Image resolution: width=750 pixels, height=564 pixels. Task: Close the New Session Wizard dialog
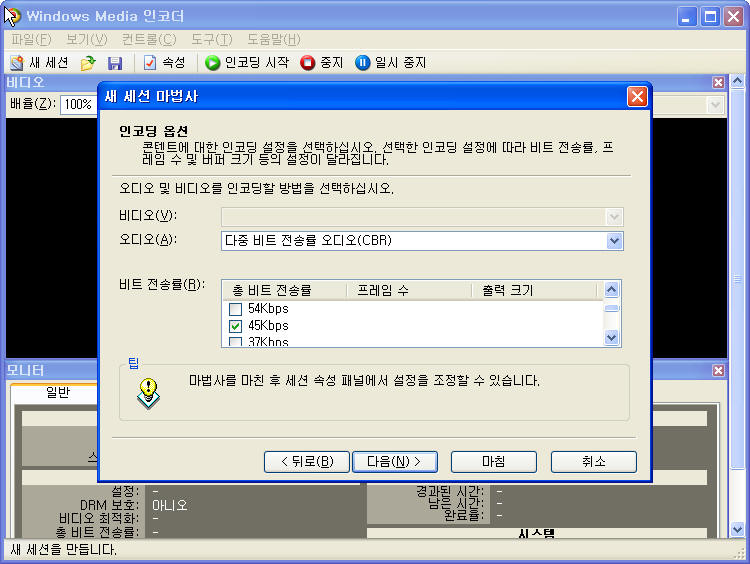(x=637, y=97)
